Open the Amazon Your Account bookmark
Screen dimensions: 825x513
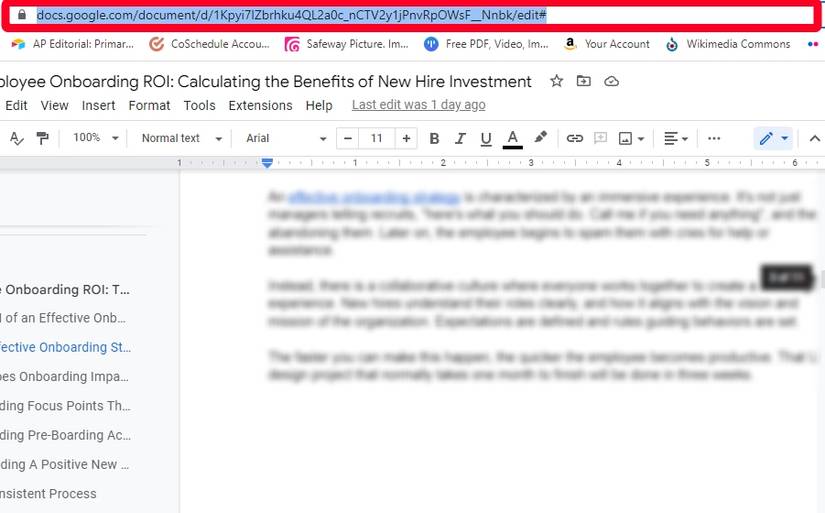coord(606,44)
